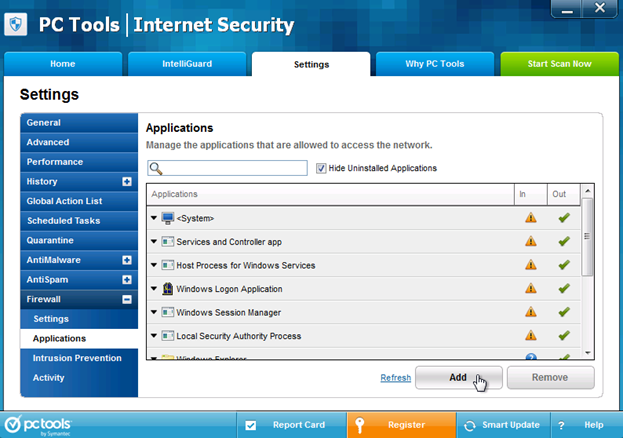Open Firewall Settings sub-item
The image size is (623, 438).
coord(79,319)
